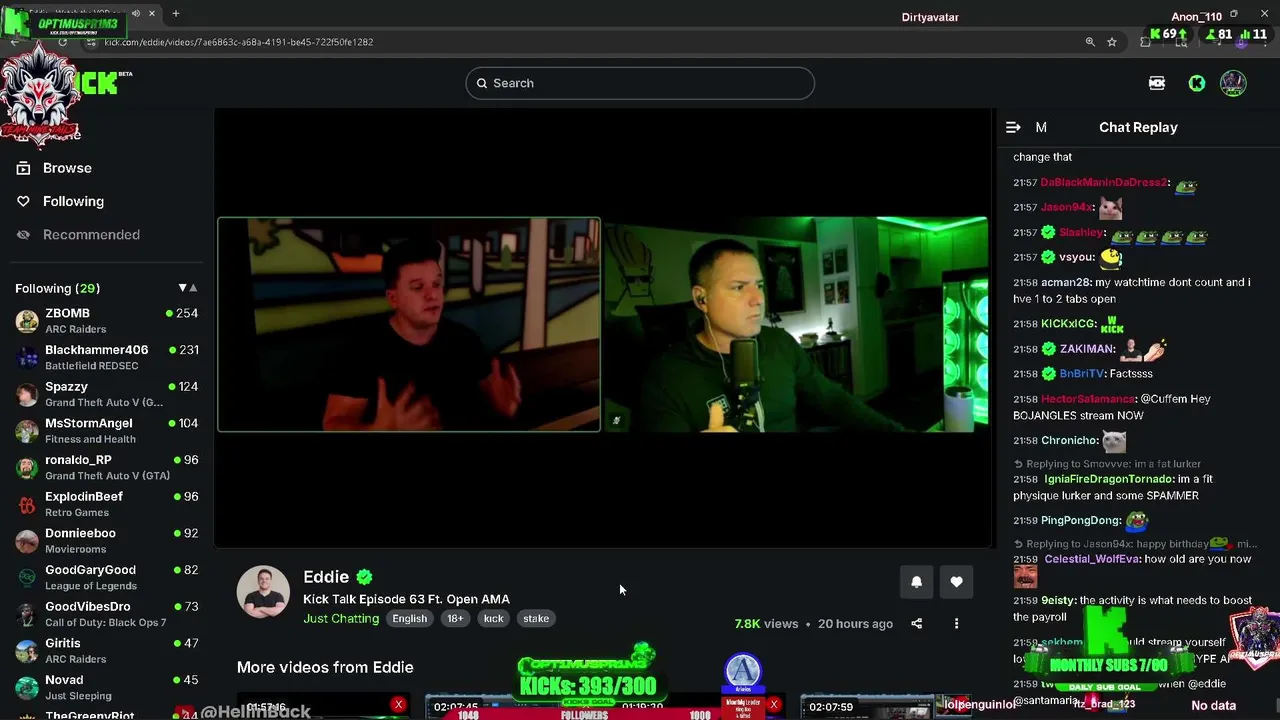Toggle the notification bell for Eddie
This screenshot has height=720, width=1280.
916,582
